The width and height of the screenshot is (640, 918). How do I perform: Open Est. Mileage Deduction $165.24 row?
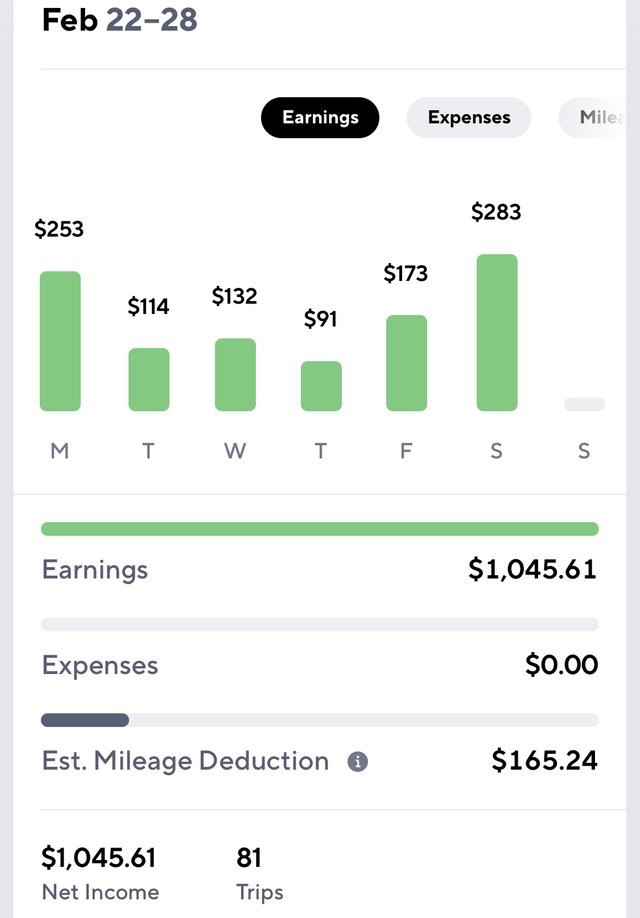(x=320, y=761)
